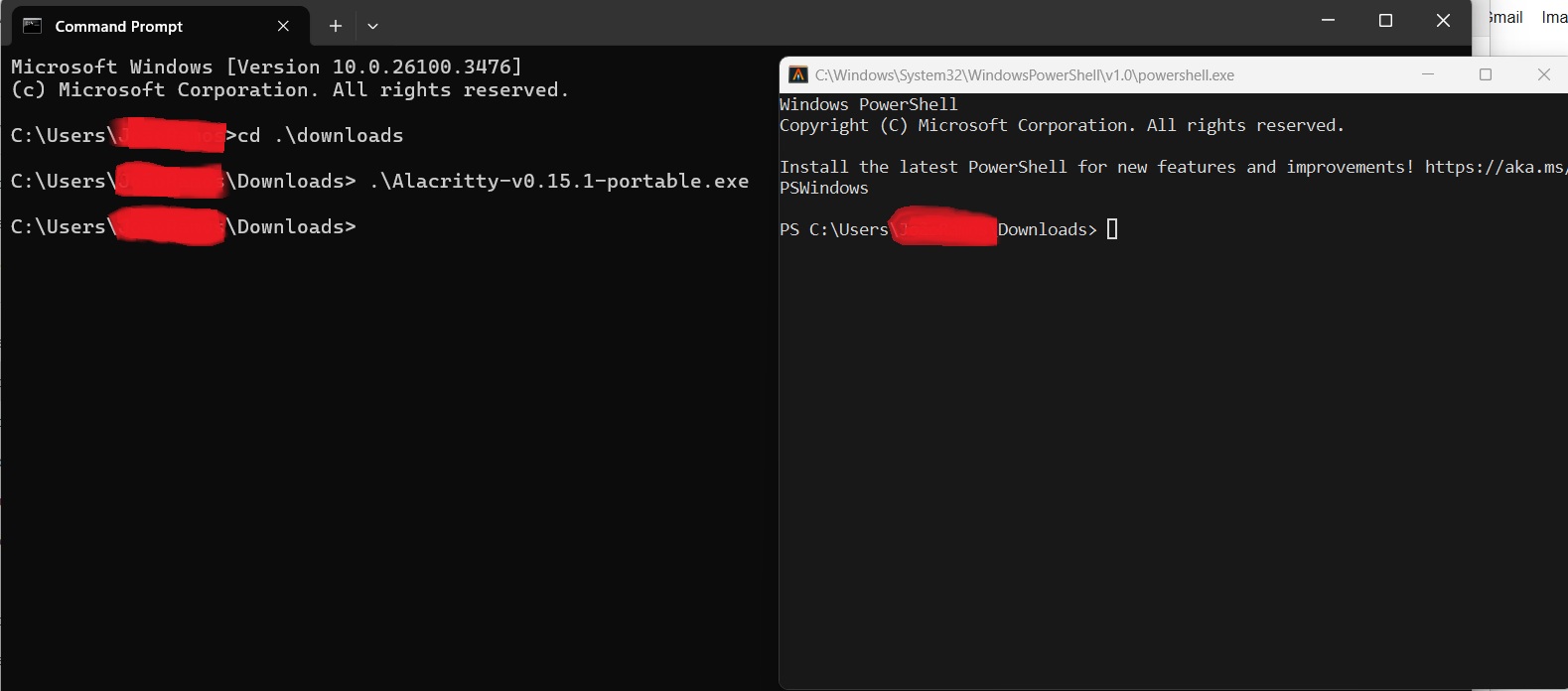Close the Command Prompt tab with its X
The width and height of the screenshot is (1568, 691).
[282, 26]
